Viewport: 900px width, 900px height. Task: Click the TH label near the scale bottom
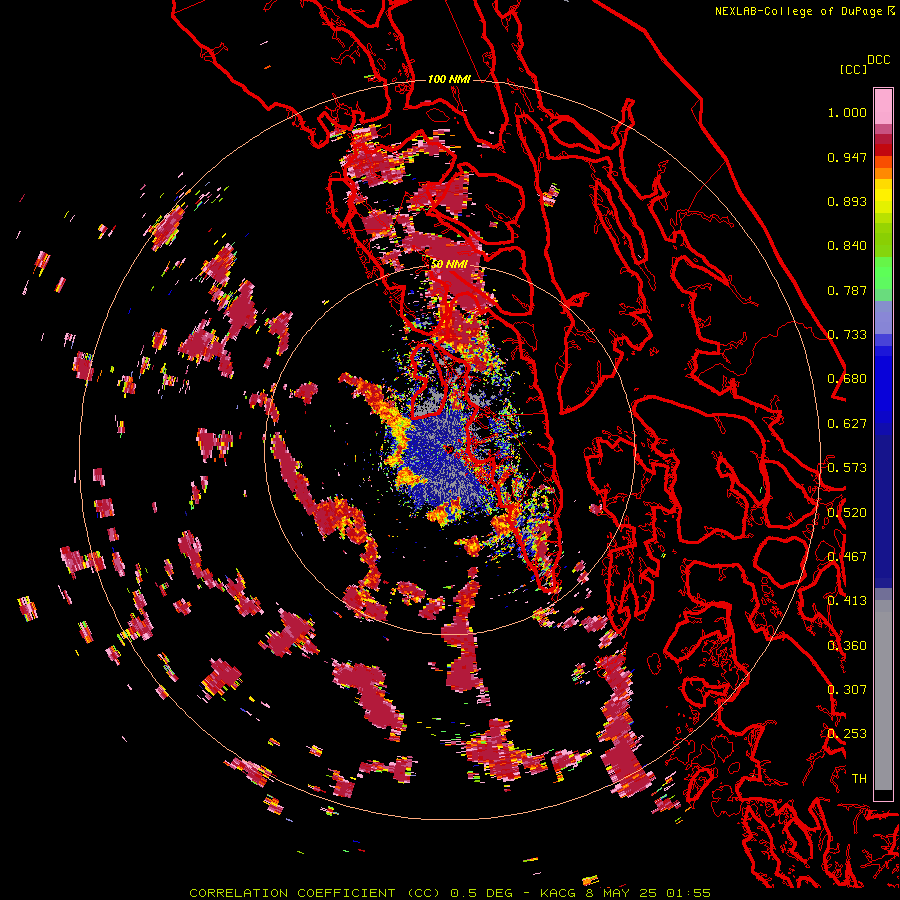859,779
